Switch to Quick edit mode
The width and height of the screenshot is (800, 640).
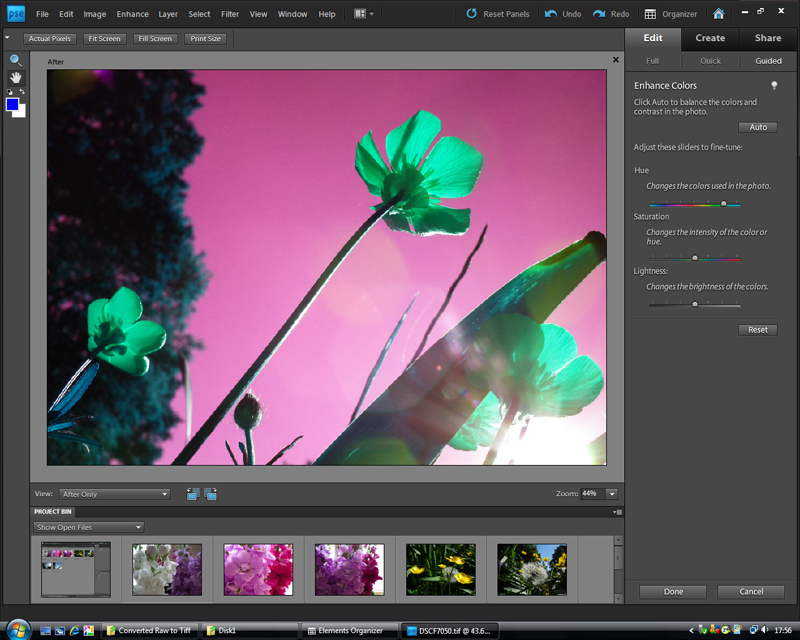coord(710,61)
